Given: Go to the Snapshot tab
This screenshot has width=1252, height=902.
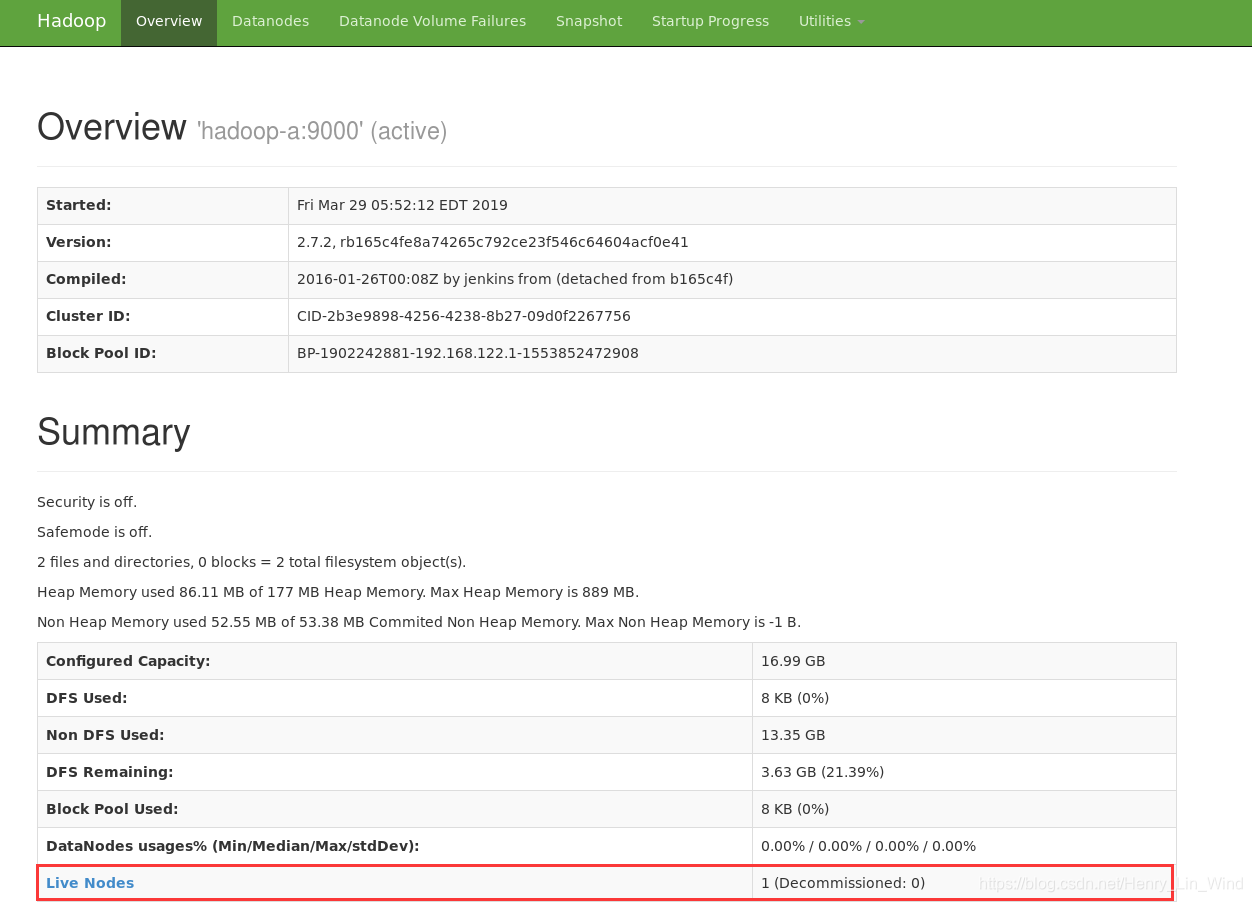Looking at the screenshot, I should click(x=589, y=22).
